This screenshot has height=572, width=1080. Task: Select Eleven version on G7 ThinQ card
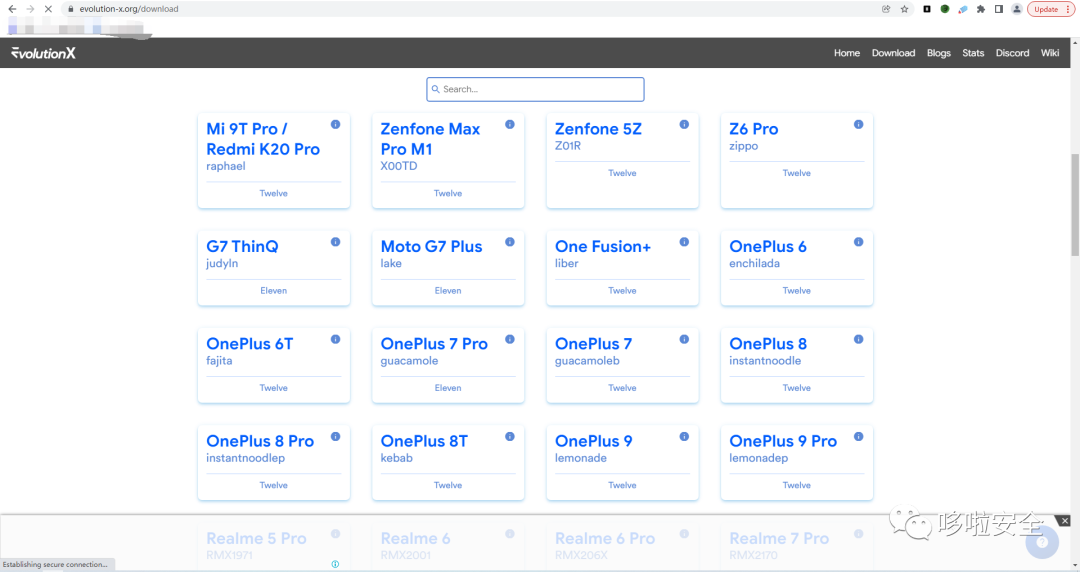tap(273, 291)
